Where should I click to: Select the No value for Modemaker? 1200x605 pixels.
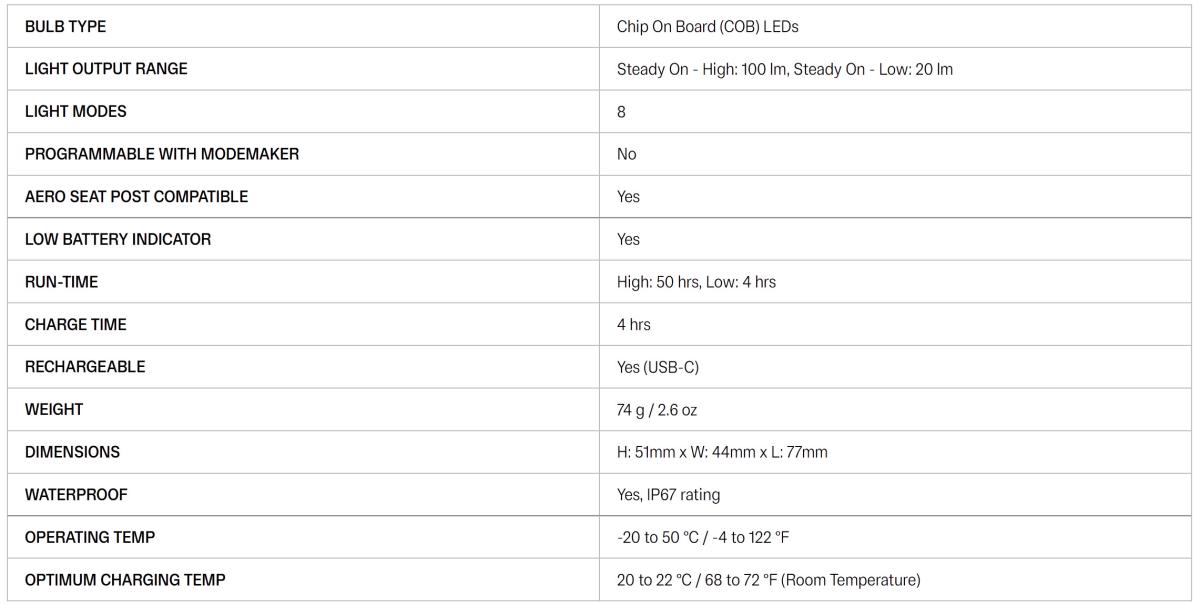coord(627,154)
